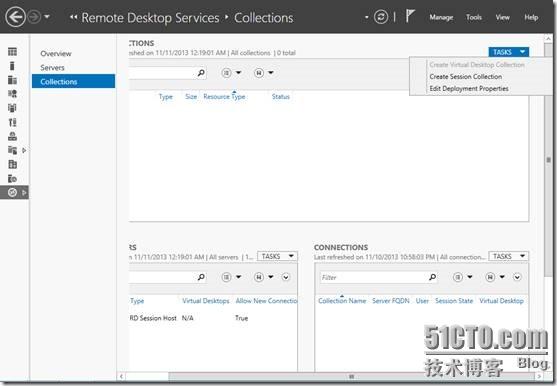Refresh Server Manager using the header refresh icon
This screenshot has height=386, width=557.
tap(381, 17)
